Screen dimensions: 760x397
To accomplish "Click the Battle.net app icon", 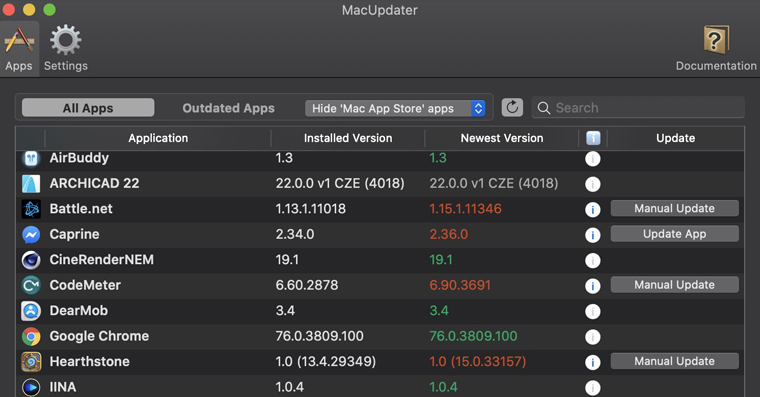I will 31,209.
